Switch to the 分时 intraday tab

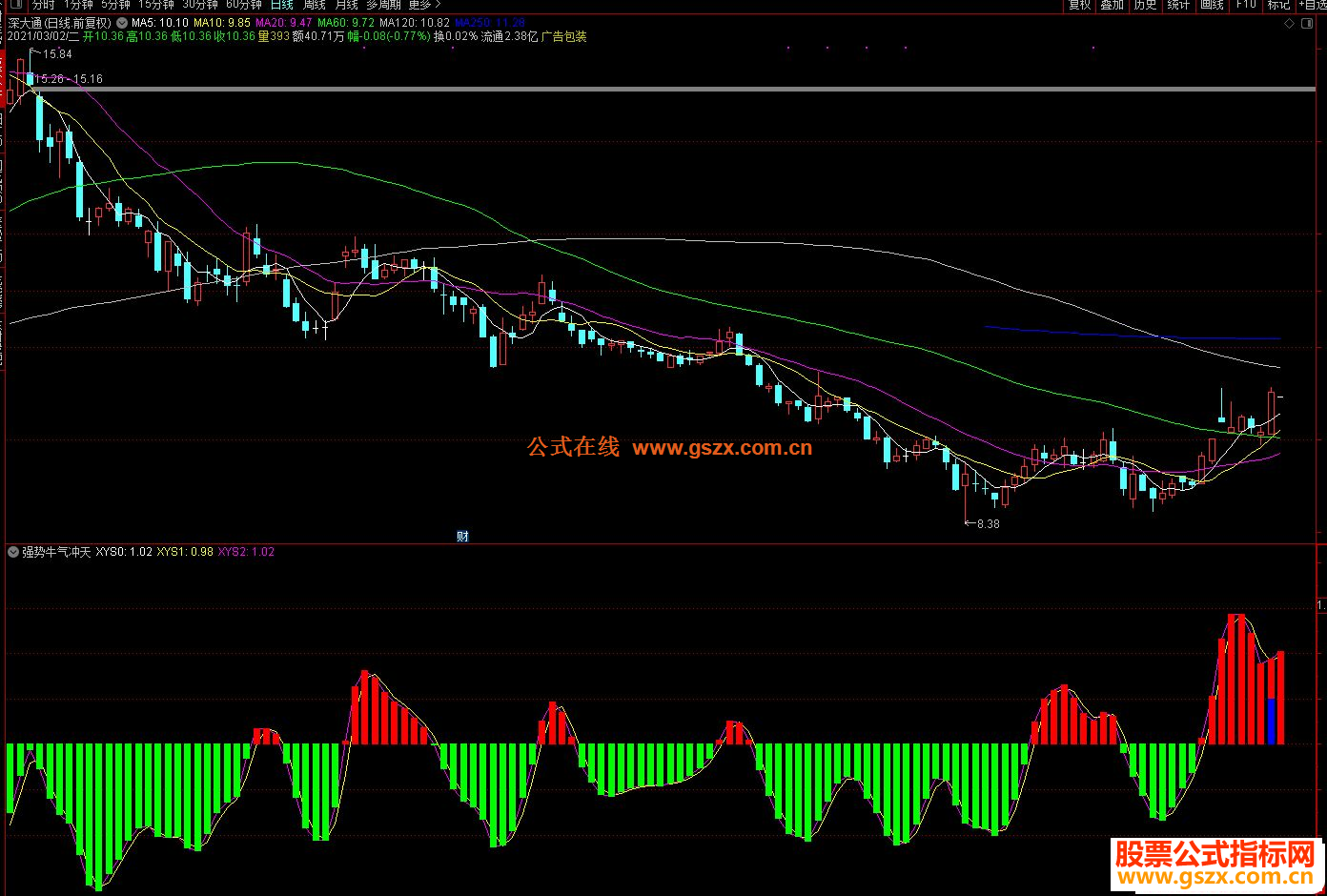[44, 5]
